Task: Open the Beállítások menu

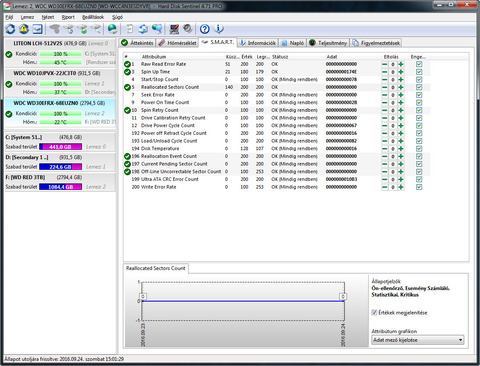Action: coord(93,17)
